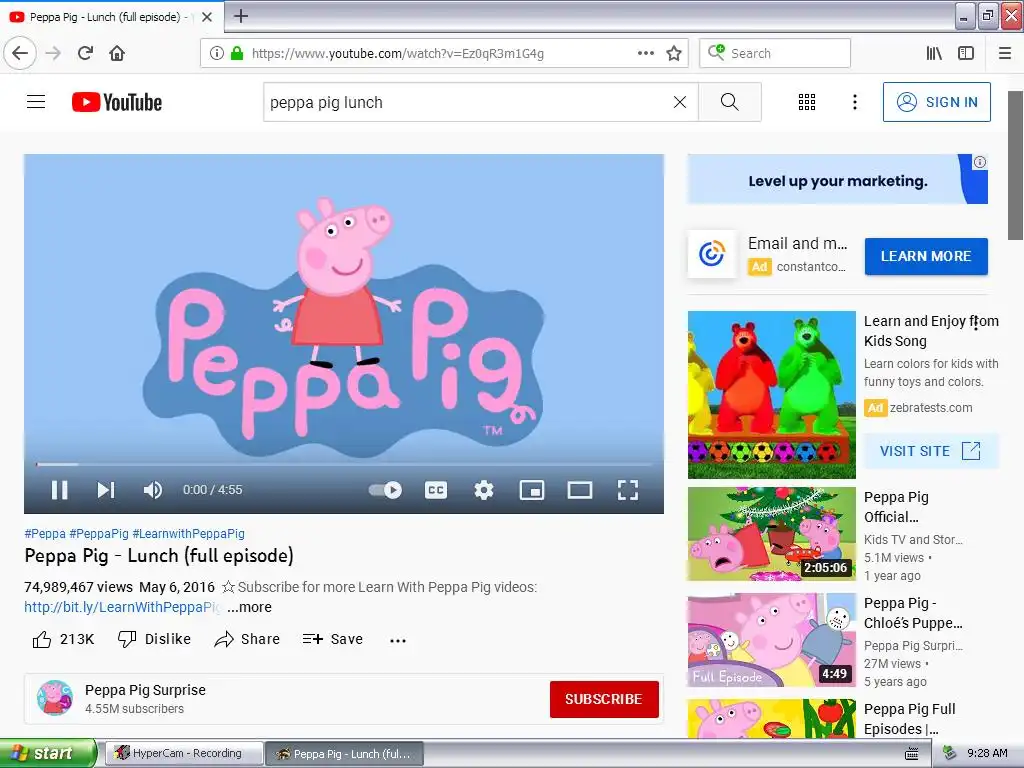Click LEARN MORE on the ad
This screenshot has width=1024, height=768.
coord(926,256)
